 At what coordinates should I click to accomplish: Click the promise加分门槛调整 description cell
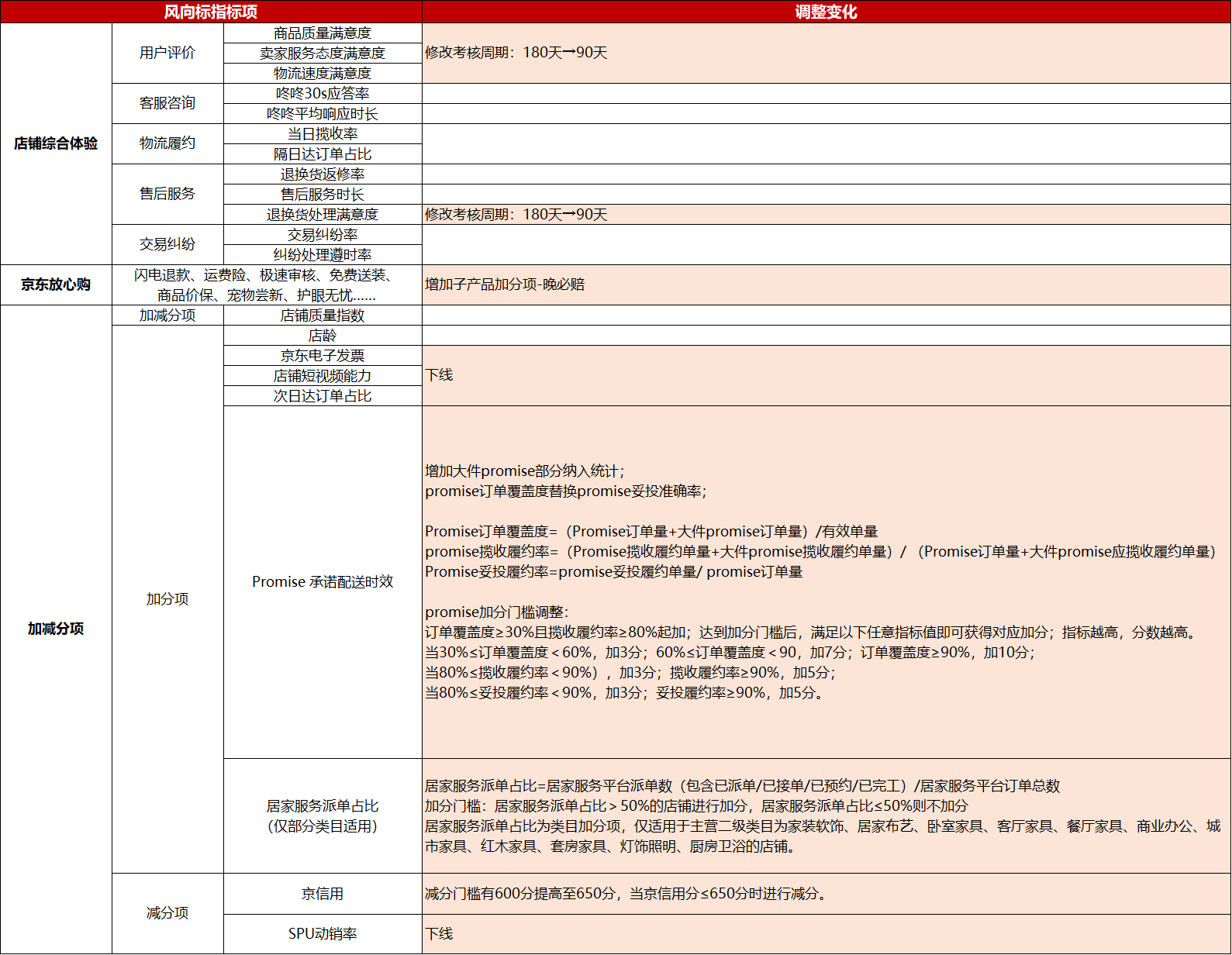coord(827,582)
